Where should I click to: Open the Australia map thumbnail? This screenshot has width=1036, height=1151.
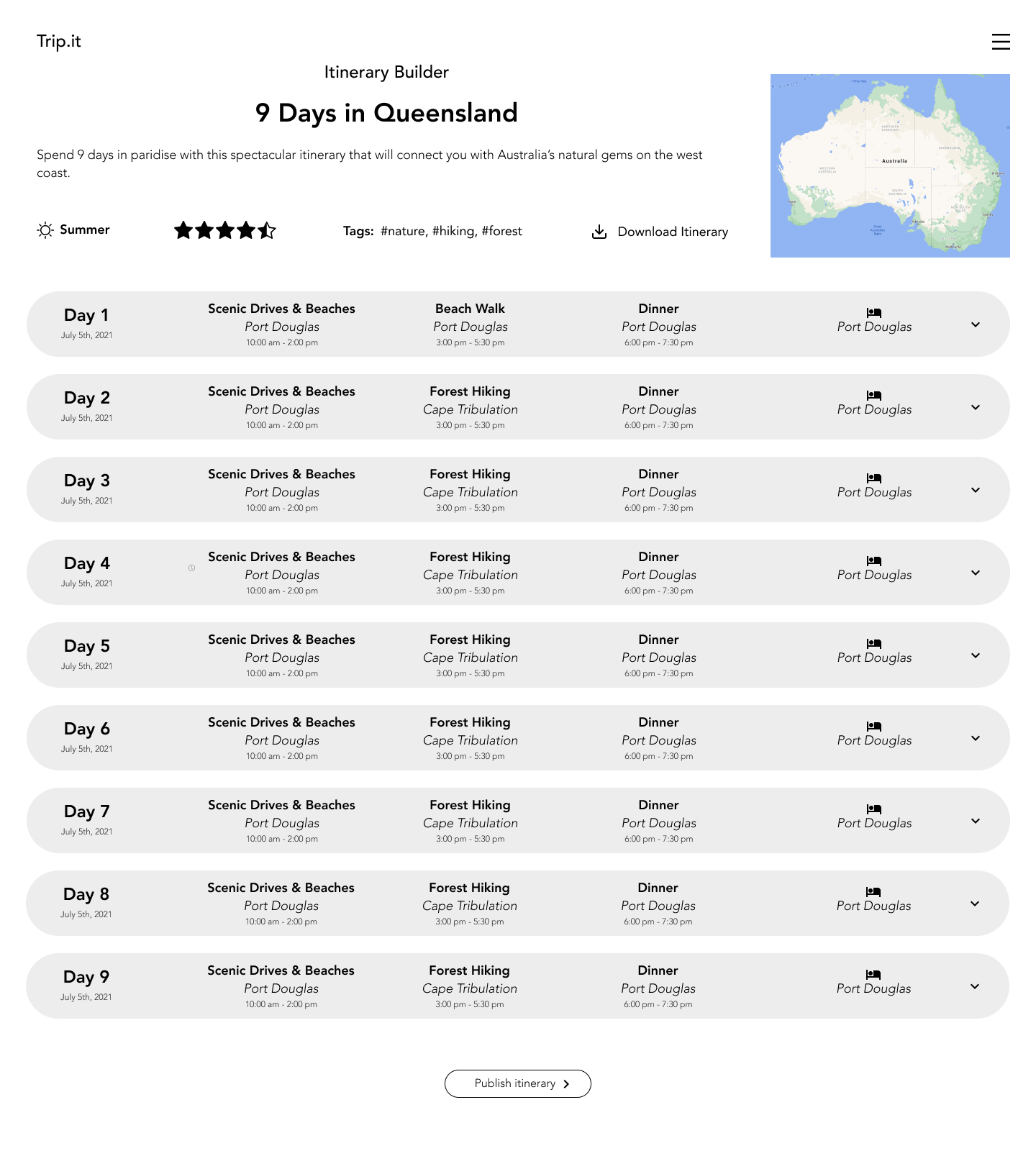tap(890, 165)
